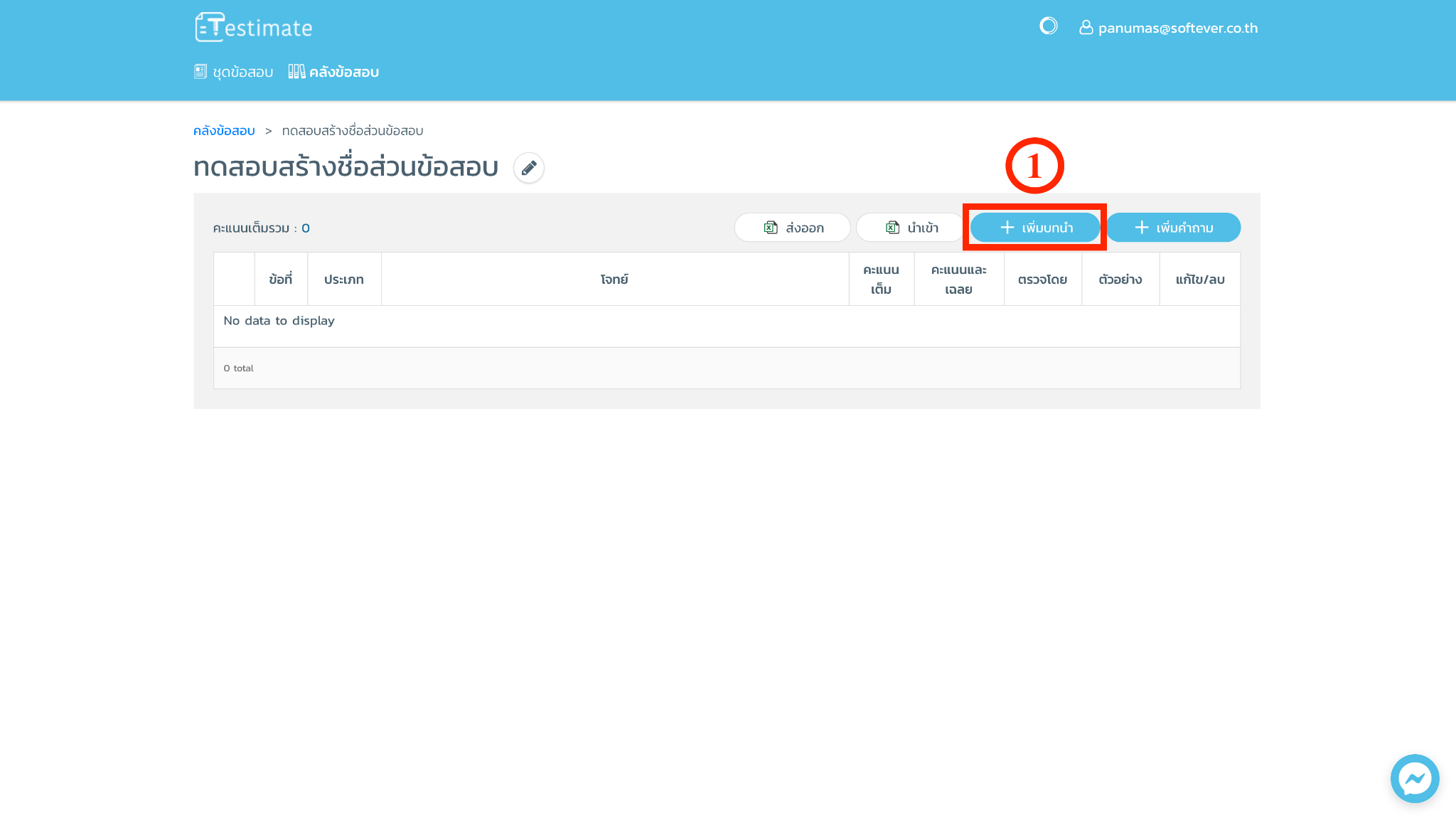Image resolution: width=1456 pixels, height=818 pixels.
Task: Click the Excel icon on ส่งออก button
Action: coord(771,228)
